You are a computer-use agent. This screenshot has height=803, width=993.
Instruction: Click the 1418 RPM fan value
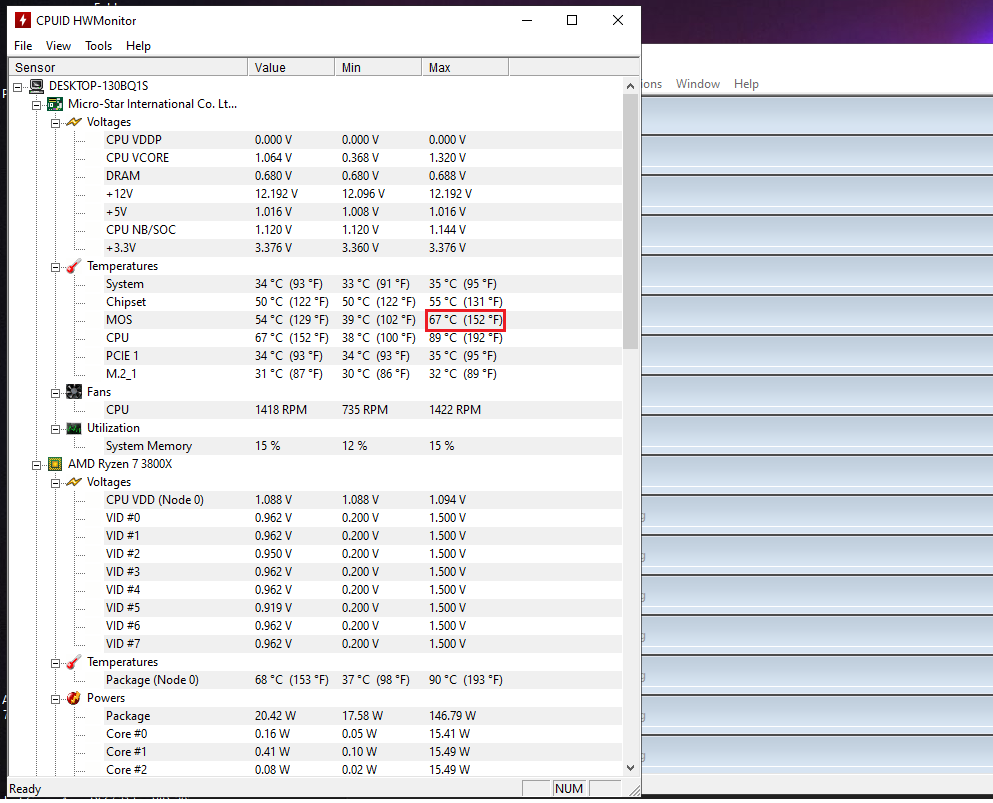click(281, 410)
